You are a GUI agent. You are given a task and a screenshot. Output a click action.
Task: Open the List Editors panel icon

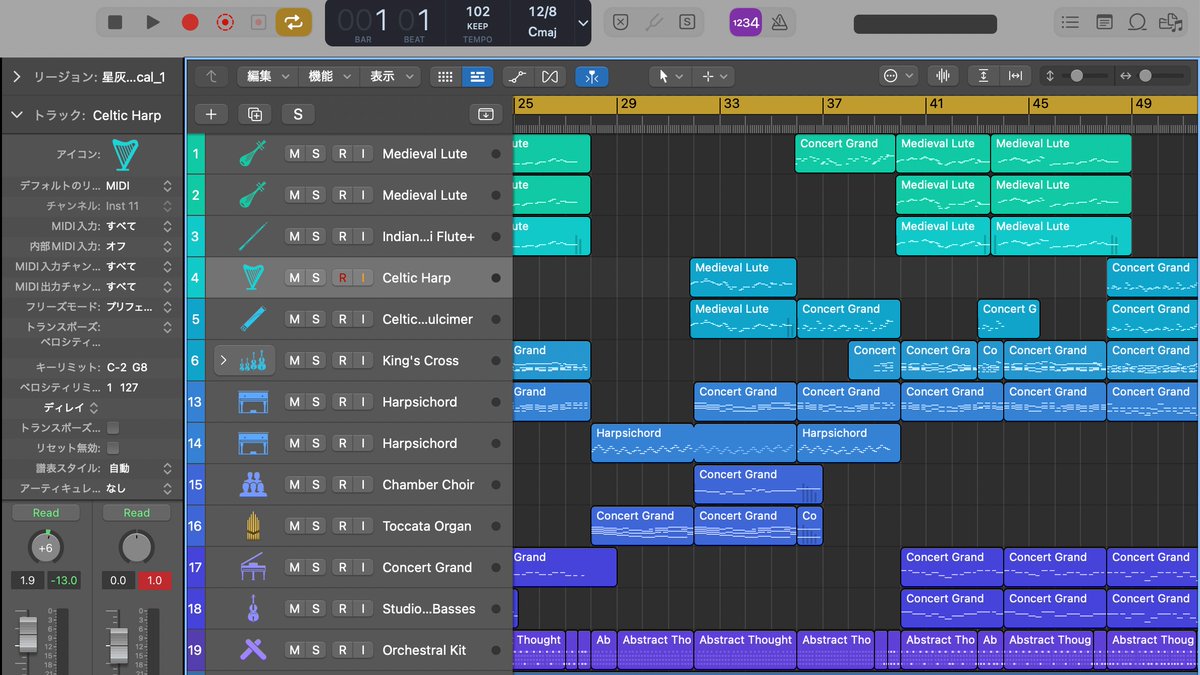(x=1071, y=22)
